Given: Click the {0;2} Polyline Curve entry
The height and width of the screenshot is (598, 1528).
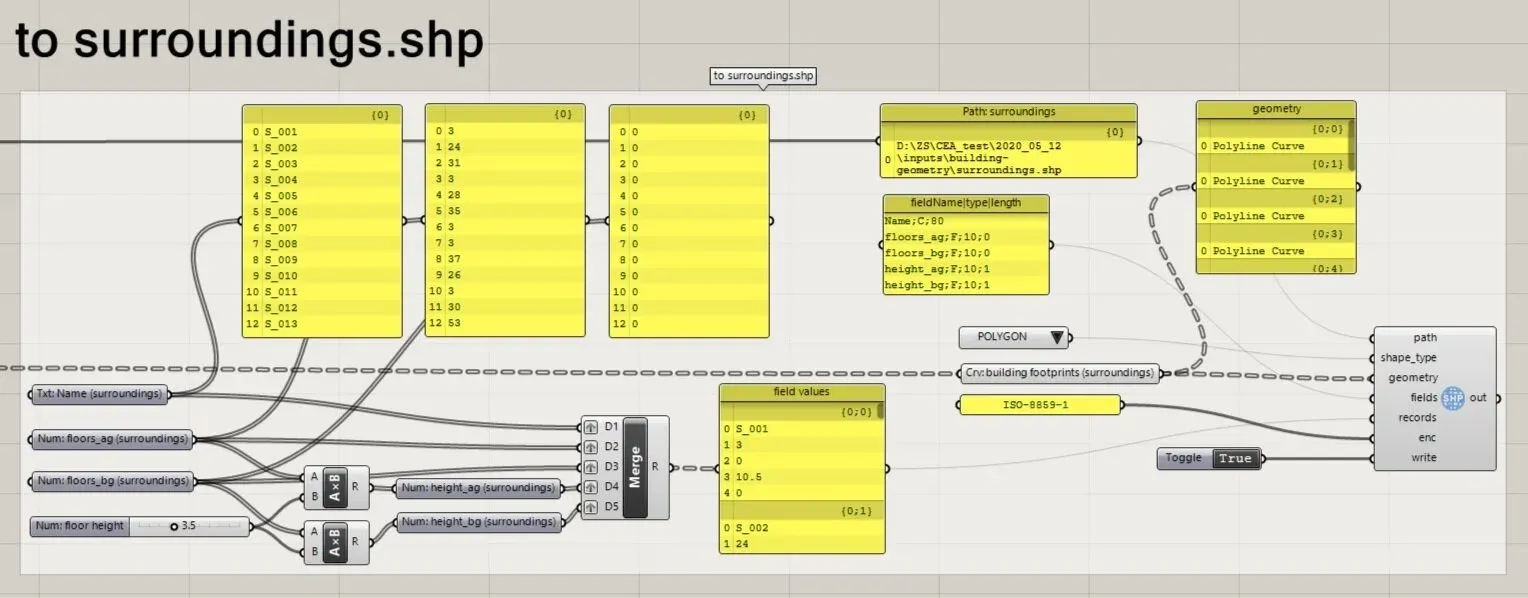Looking at the screenshot, I should (x=1258, y=216).
